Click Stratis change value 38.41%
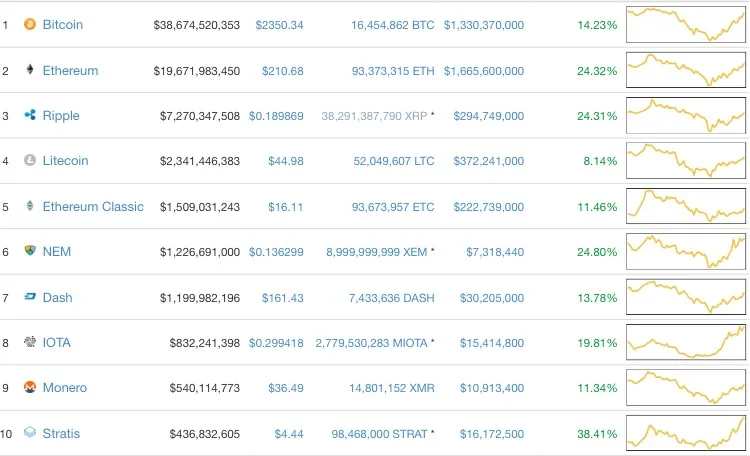 pyautogui.click(x=597, y=434)
